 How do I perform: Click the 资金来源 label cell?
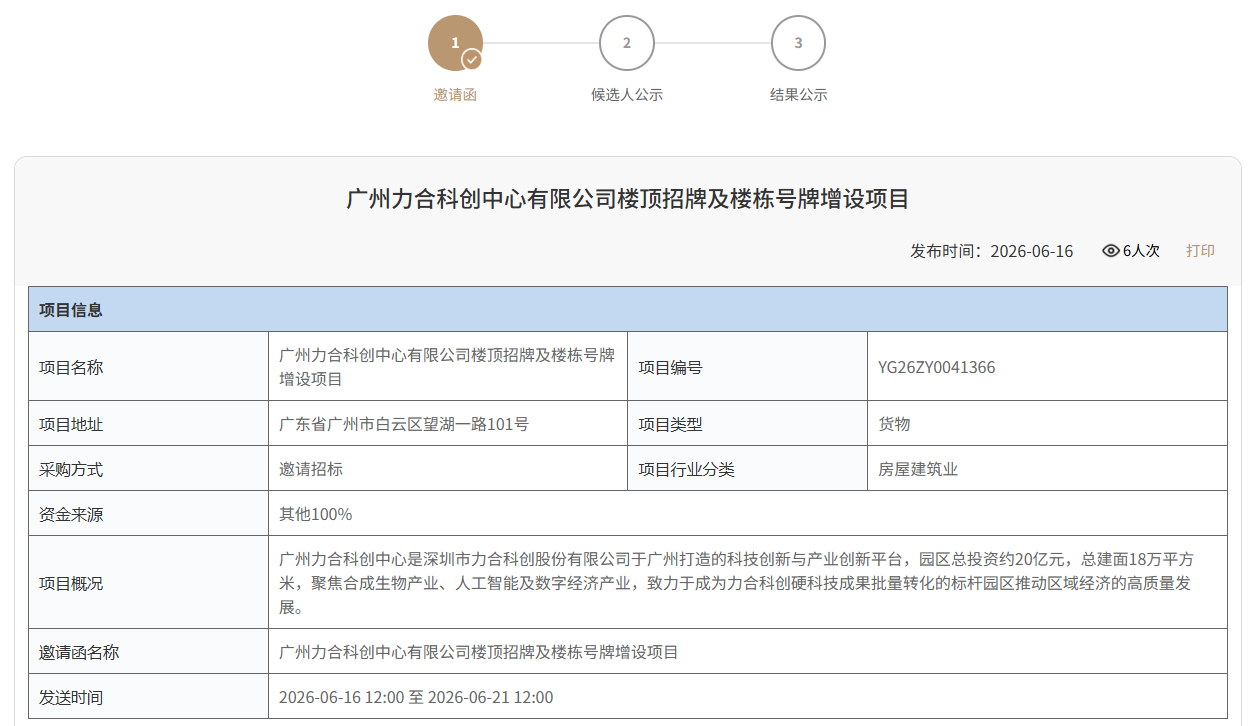tap(149, 514)
